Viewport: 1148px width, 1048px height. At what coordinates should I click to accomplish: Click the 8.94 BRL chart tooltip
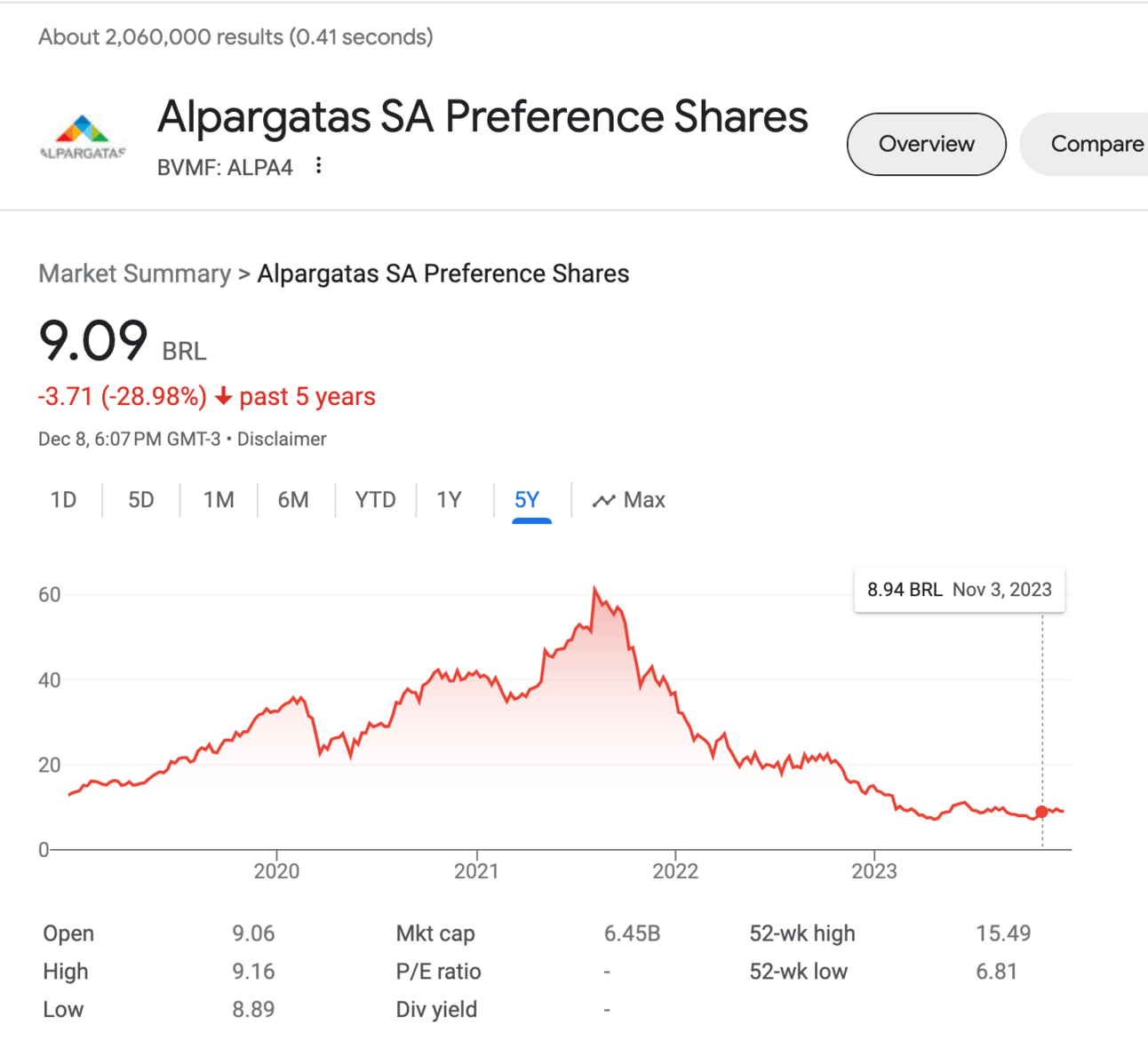coord(960,590)
